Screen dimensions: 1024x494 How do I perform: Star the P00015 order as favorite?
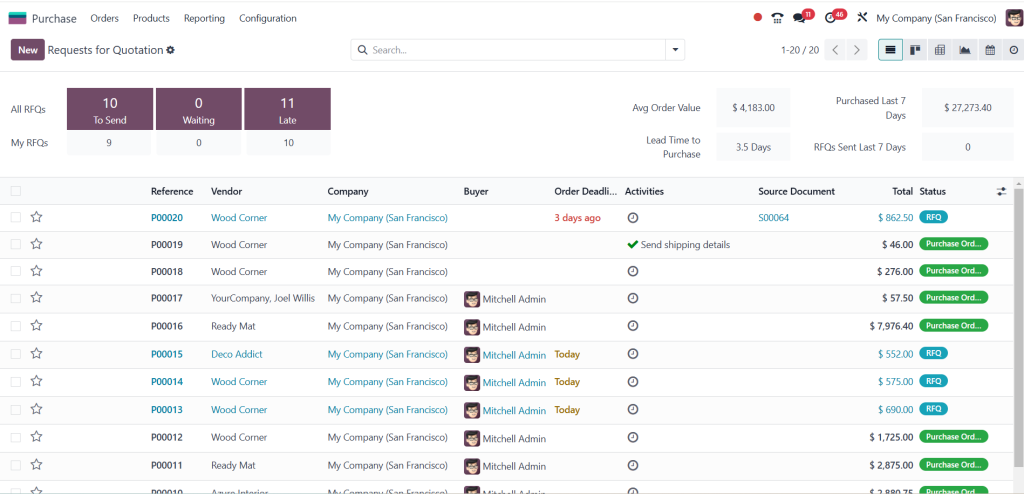pyautogui.click(x=37, y=354)
